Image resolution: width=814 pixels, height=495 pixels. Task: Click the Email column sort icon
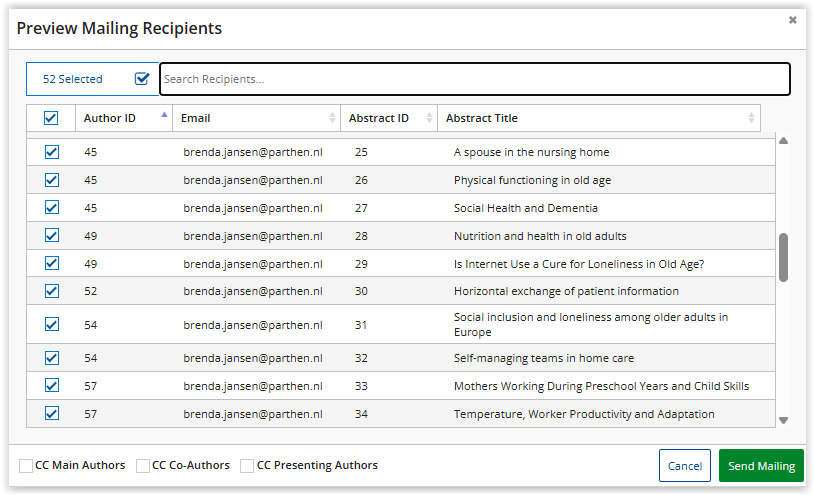tap(332, 118)
